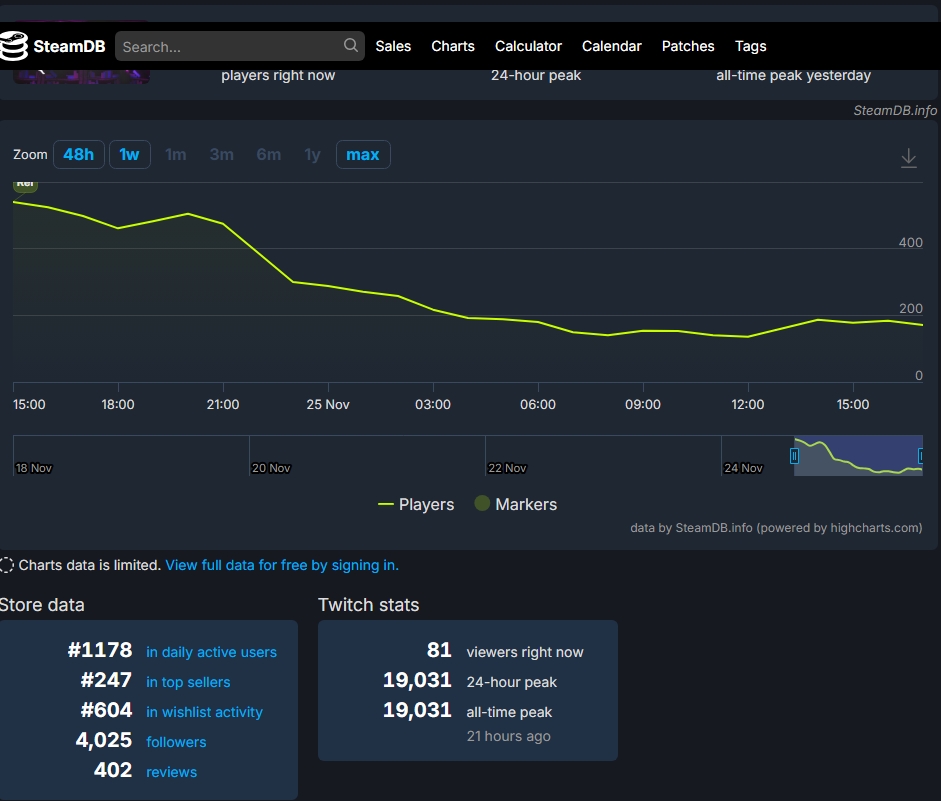Viewport: 941px width, 801px height.
Task: Click the data by SteamDB.info credit text
Action: [x=776, y=528]
